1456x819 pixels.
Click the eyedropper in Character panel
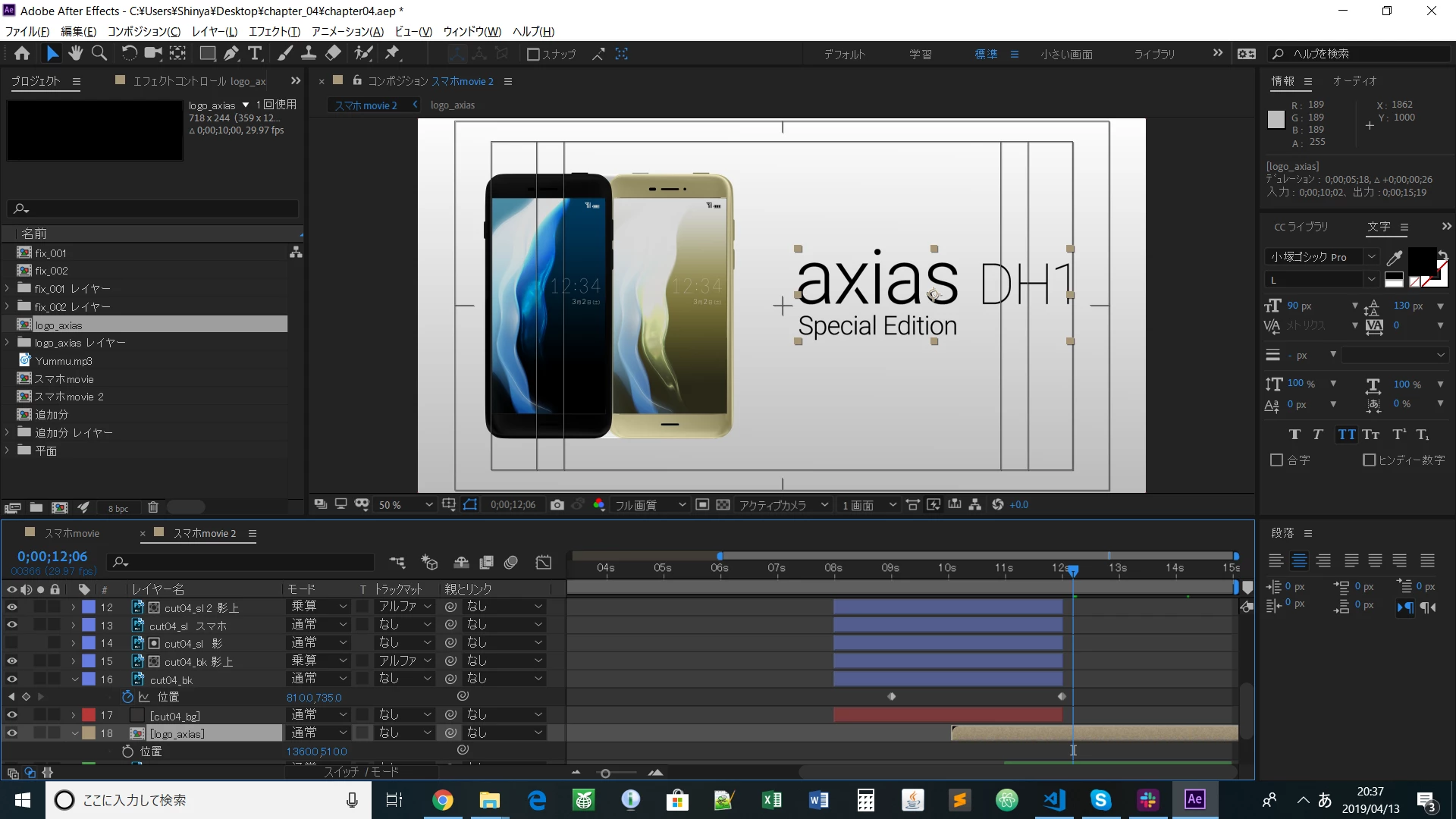point(1394,257)
